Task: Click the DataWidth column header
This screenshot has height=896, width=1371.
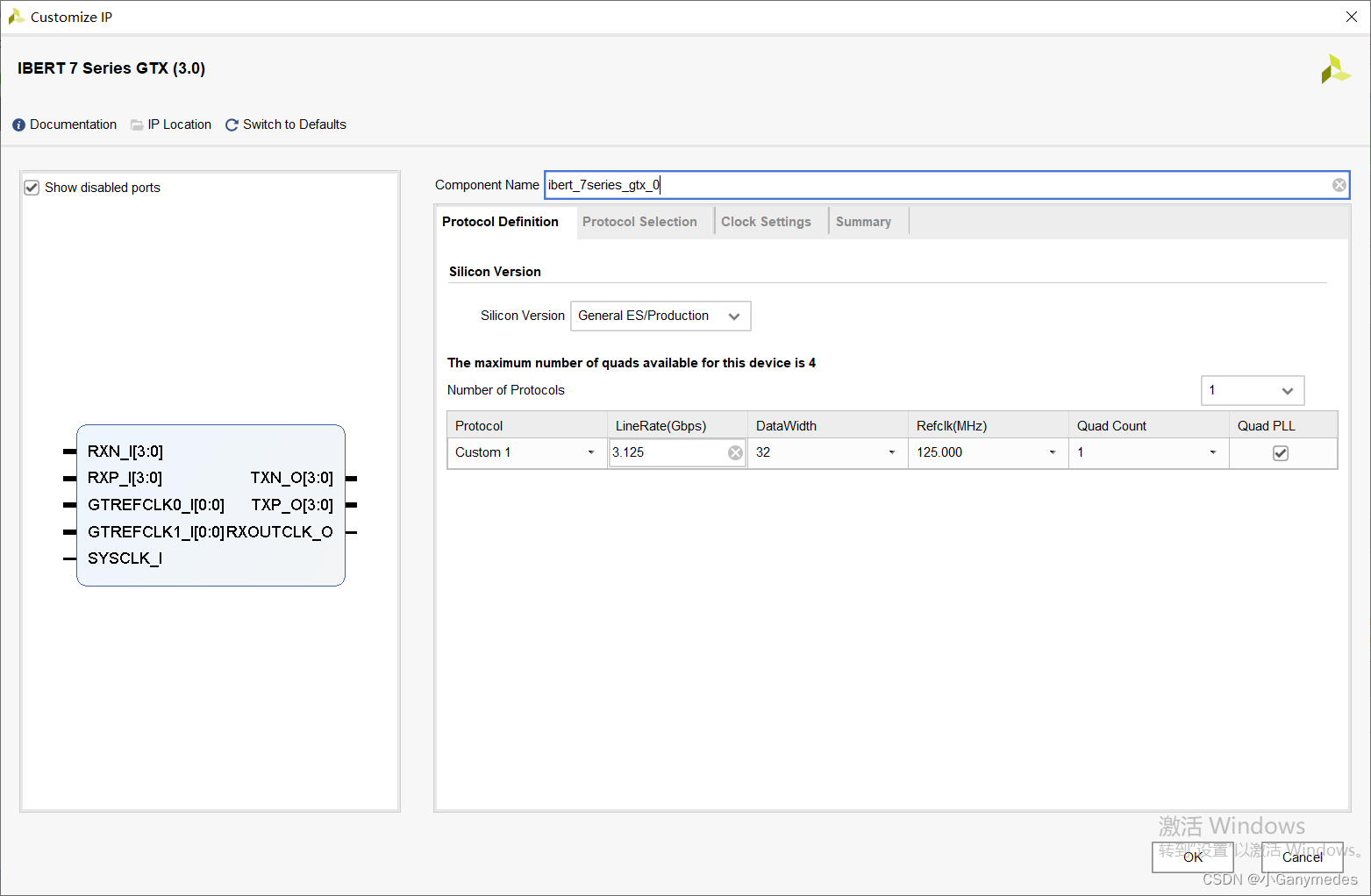Action: (x=827, y=425)
